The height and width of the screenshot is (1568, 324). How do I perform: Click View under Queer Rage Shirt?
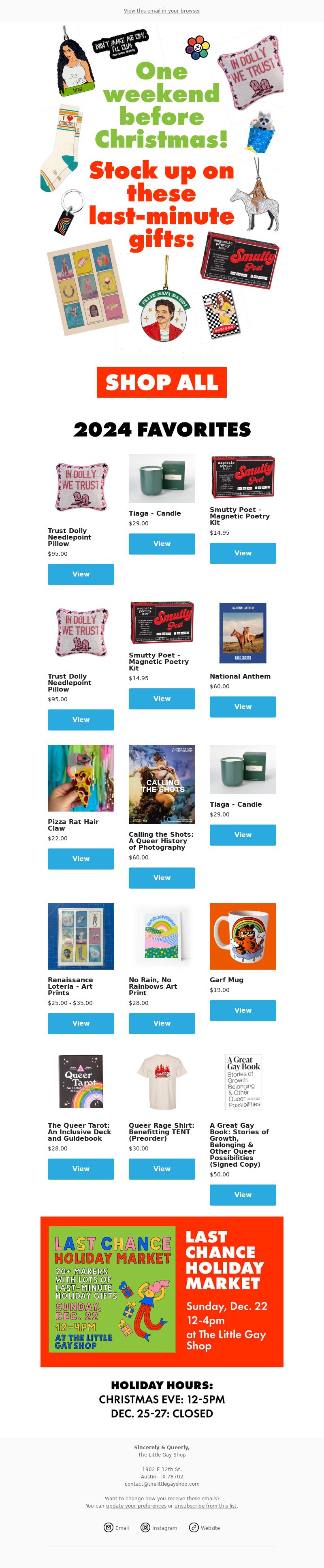pos(162,1169)
